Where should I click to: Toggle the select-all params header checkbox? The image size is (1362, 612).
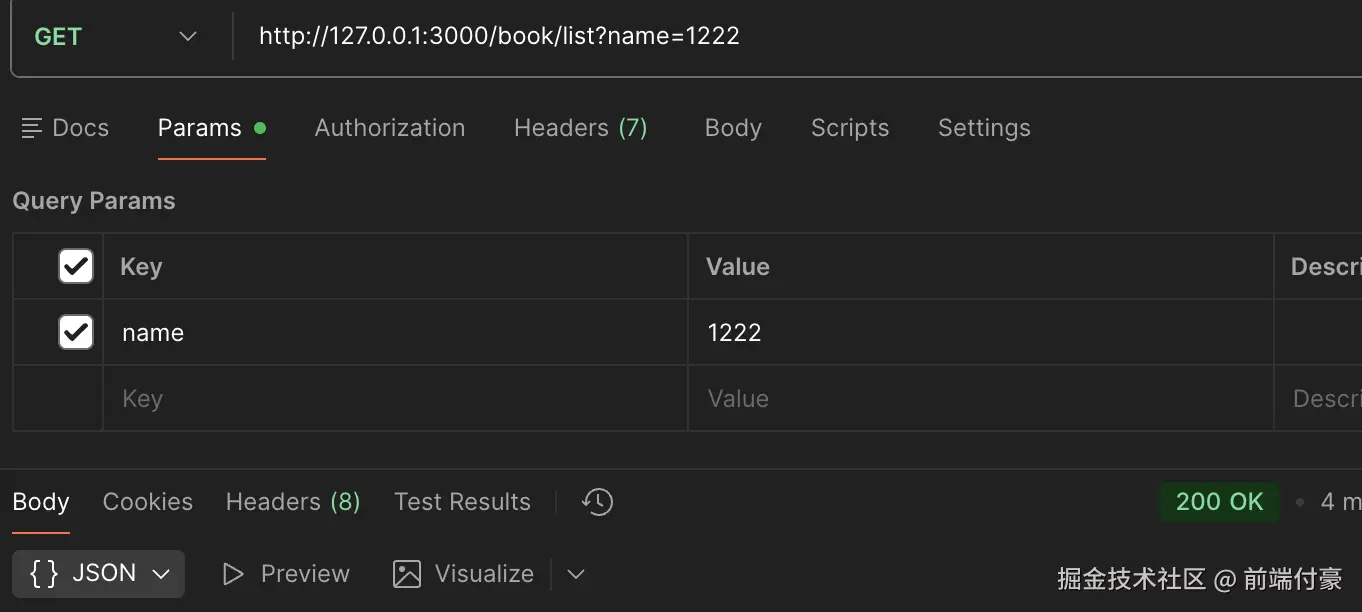click(x=76, y=267)
